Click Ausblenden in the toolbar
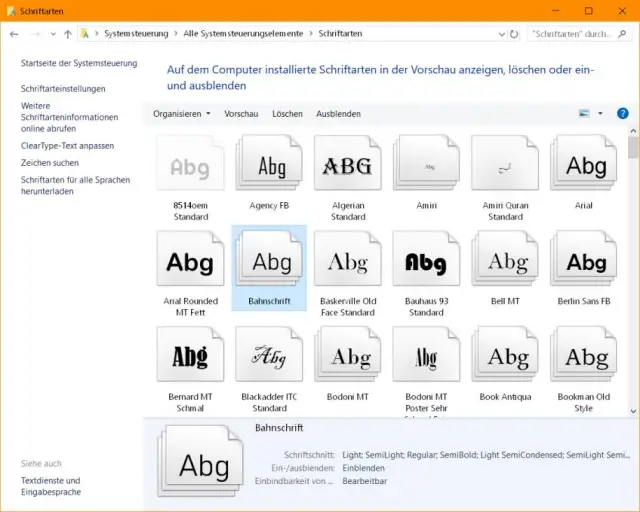The height and width of the screenshot is (512, 640). (338, 114)
